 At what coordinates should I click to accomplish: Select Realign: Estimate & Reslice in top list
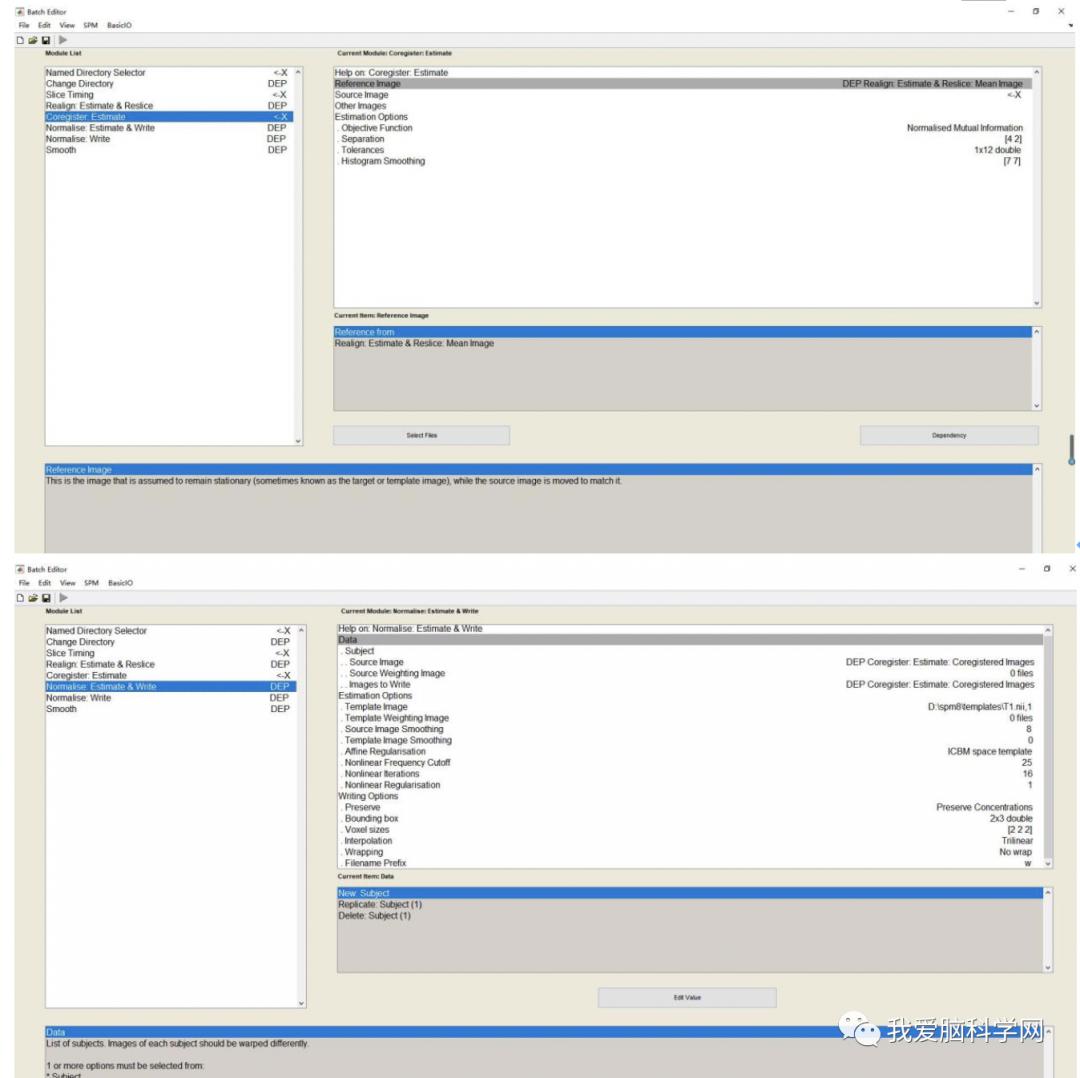pyautogui.click(x=169, y=105)
